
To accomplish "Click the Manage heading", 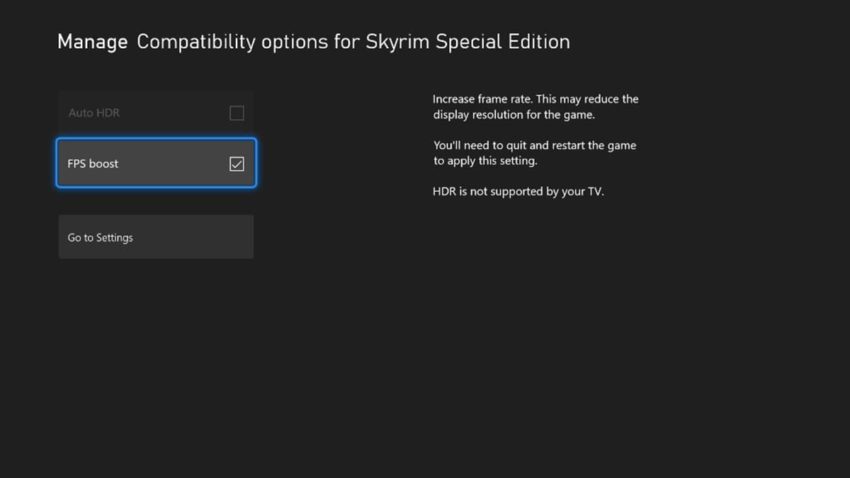I will point(92,42).
